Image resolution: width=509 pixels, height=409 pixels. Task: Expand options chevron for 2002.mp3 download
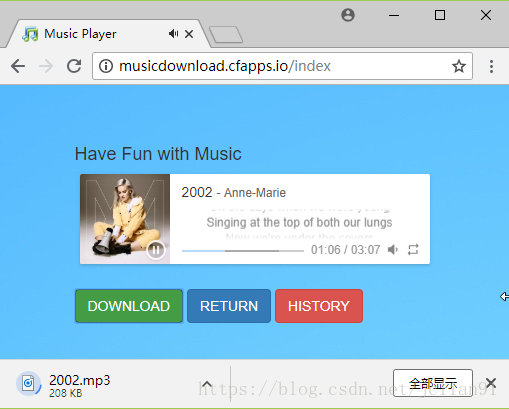coord(207,384)
